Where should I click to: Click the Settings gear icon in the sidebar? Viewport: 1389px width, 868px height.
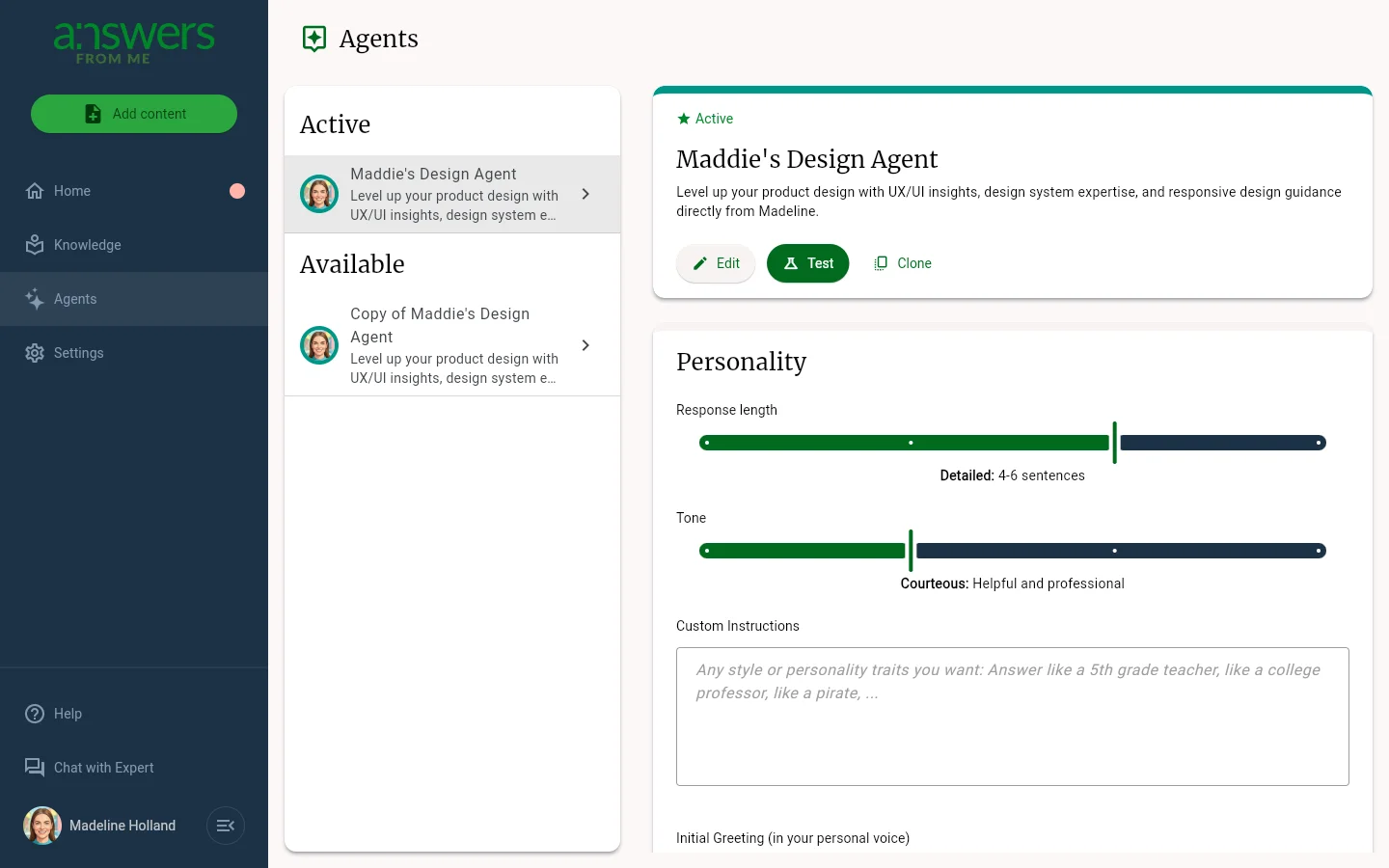point(35,353)
